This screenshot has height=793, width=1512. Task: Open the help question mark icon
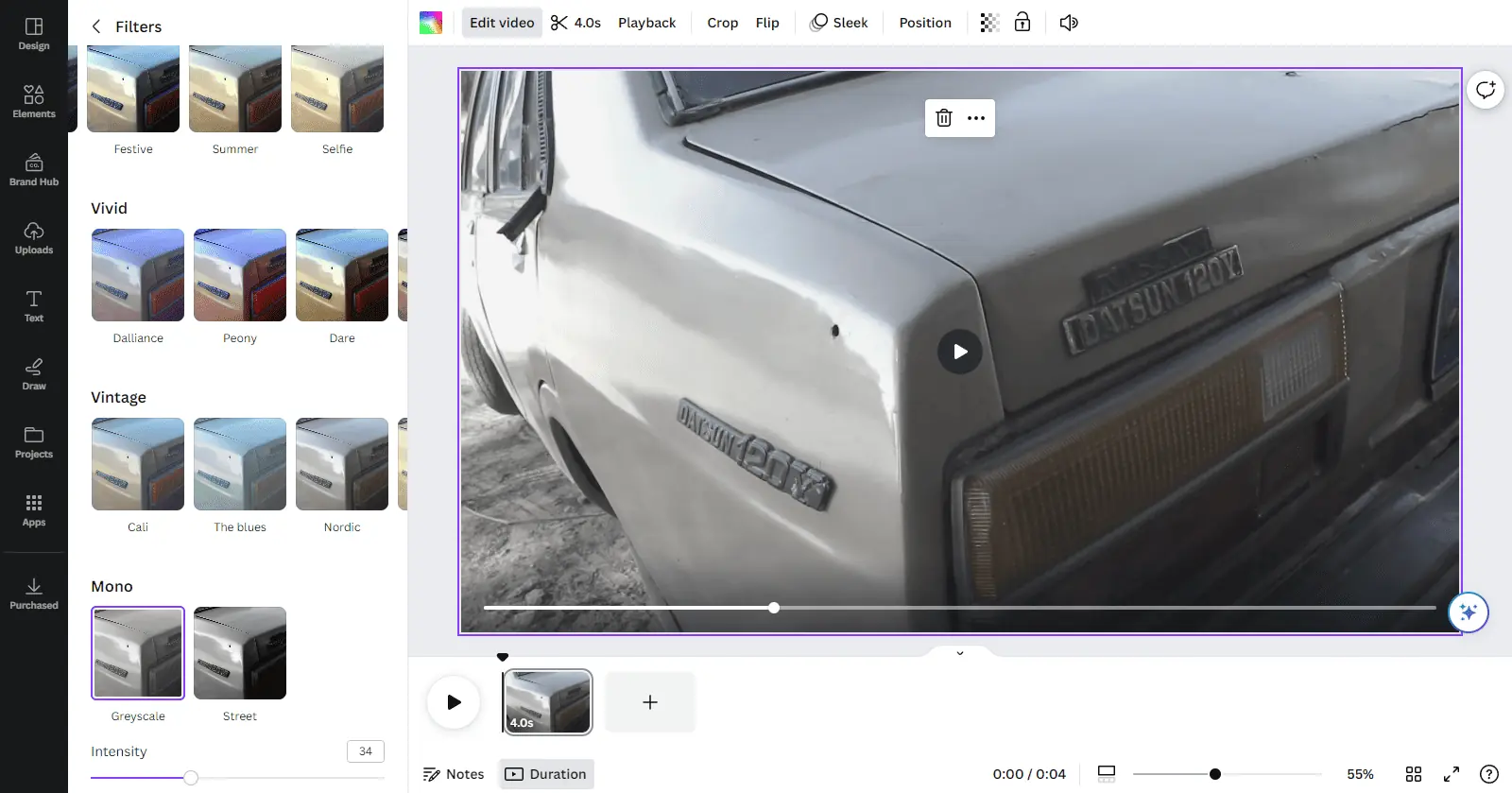[x=1489, y=774]
